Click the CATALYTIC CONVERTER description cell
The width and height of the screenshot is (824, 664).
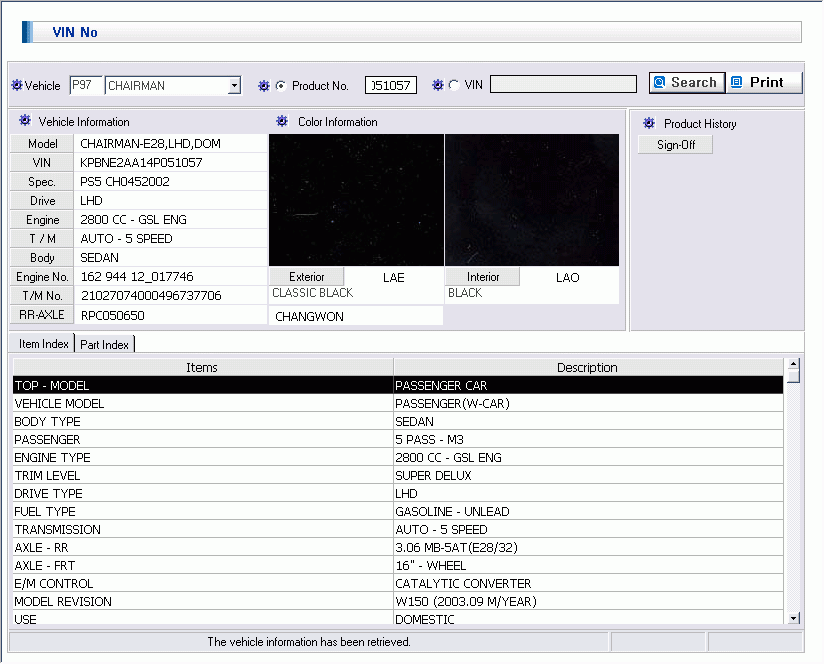tap(588, 583)
